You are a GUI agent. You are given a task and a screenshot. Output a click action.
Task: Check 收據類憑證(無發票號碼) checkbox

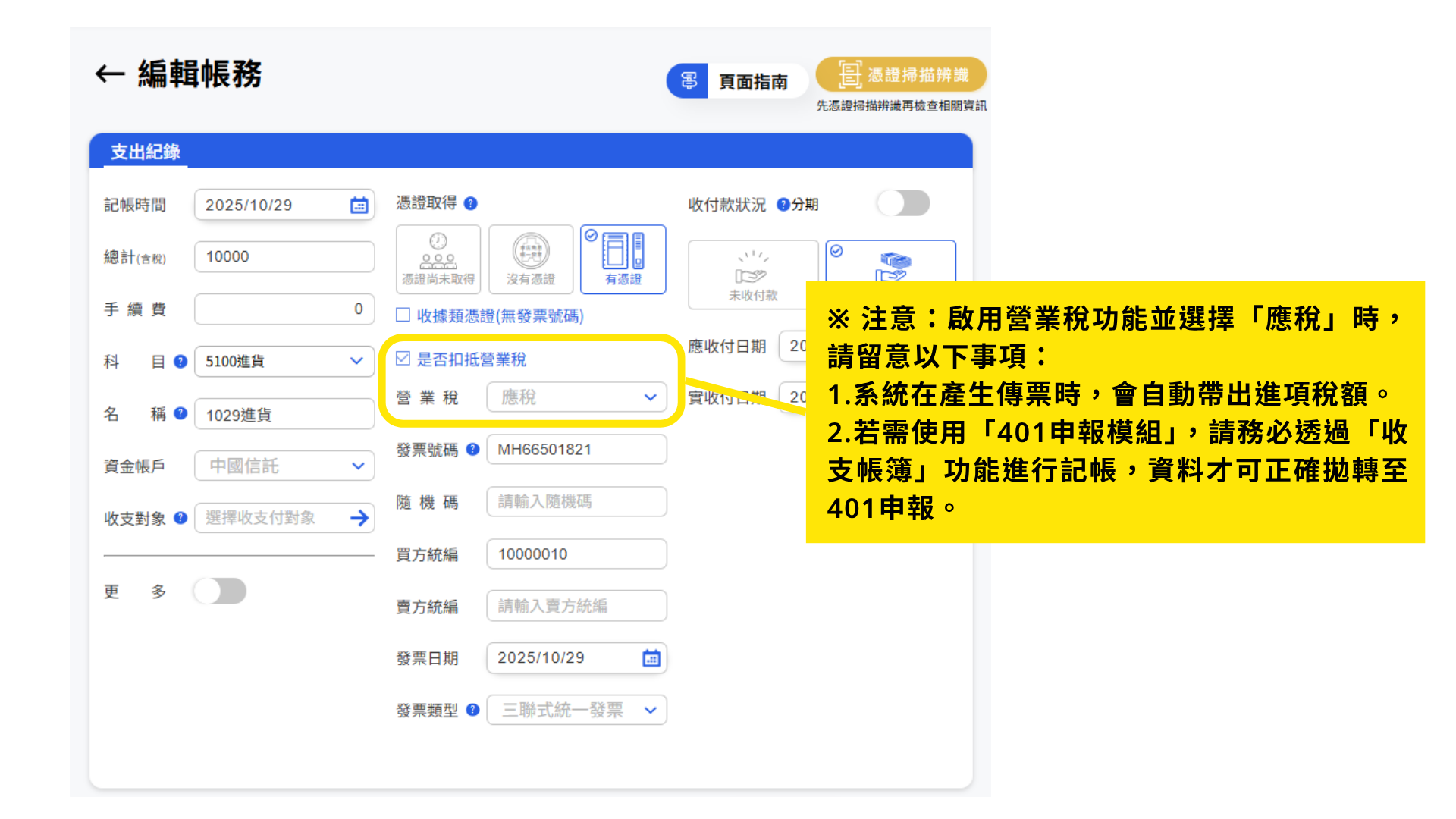[403, 315]
